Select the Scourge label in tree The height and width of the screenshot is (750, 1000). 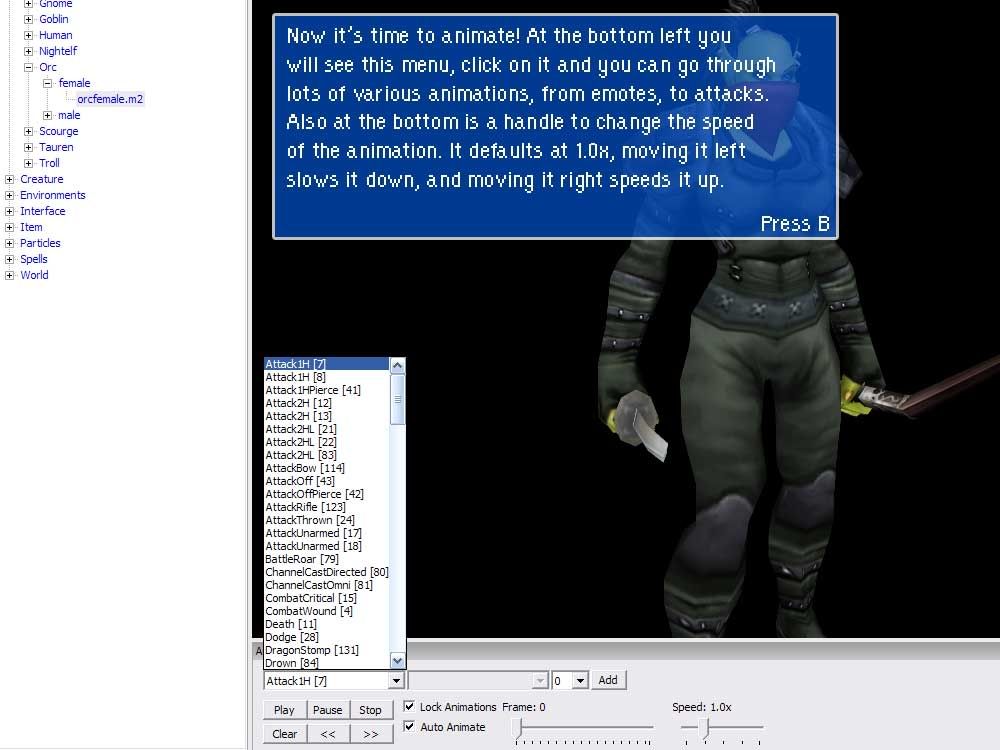(x=59, y=131)
